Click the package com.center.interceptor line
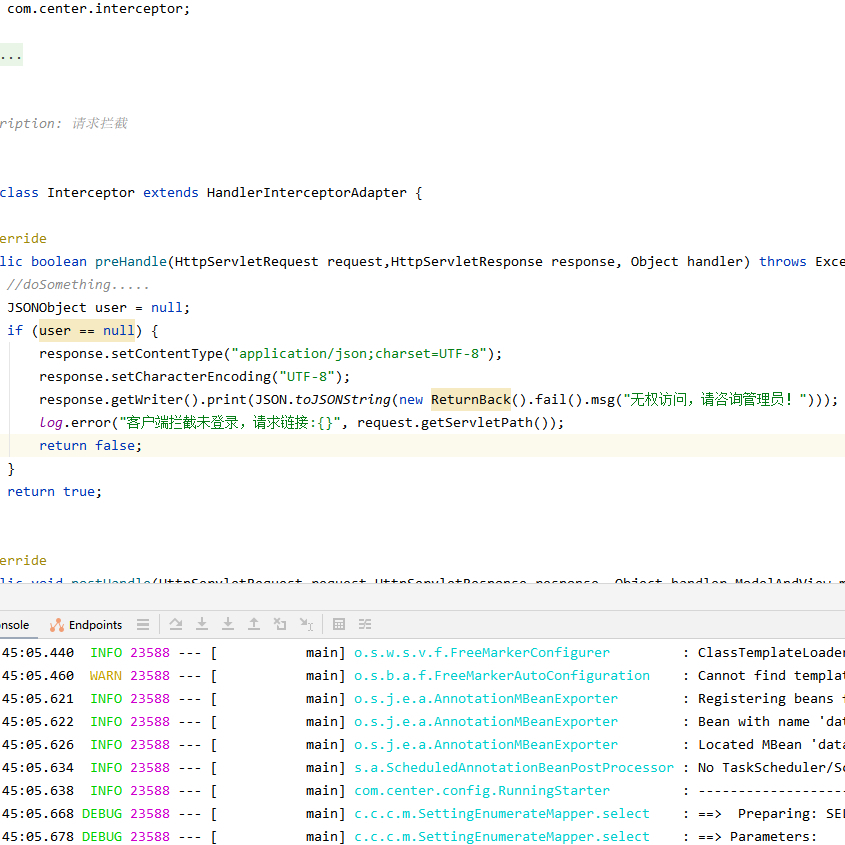The image size is (845, 845). pos(99,9)
